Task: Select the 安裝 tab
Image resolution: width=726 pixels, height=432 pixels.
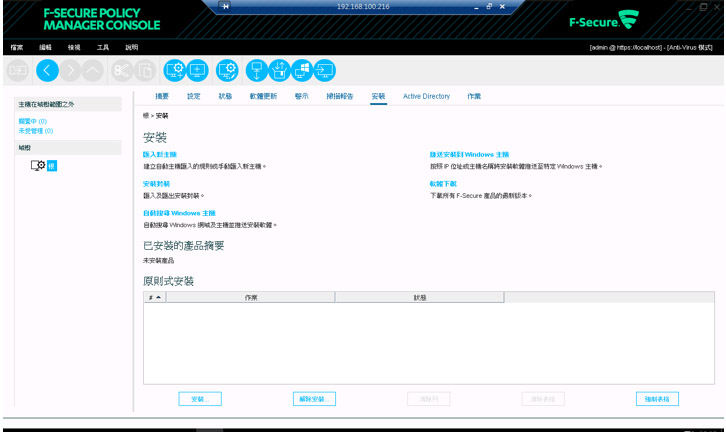Action: 378,96
